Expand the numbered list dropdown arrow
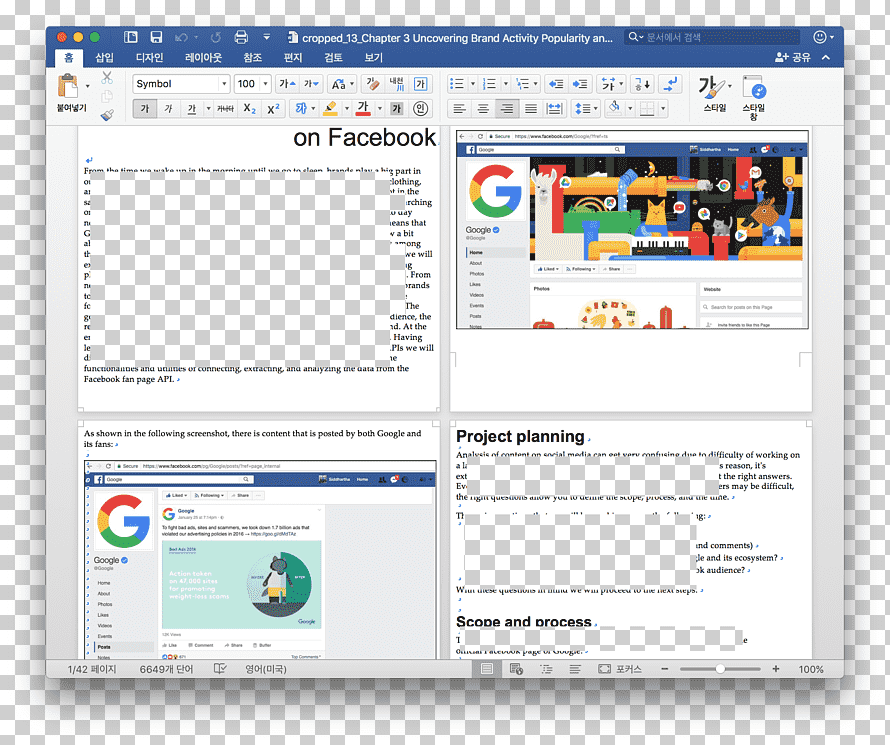Screen dimensions: 890x745 505,84
